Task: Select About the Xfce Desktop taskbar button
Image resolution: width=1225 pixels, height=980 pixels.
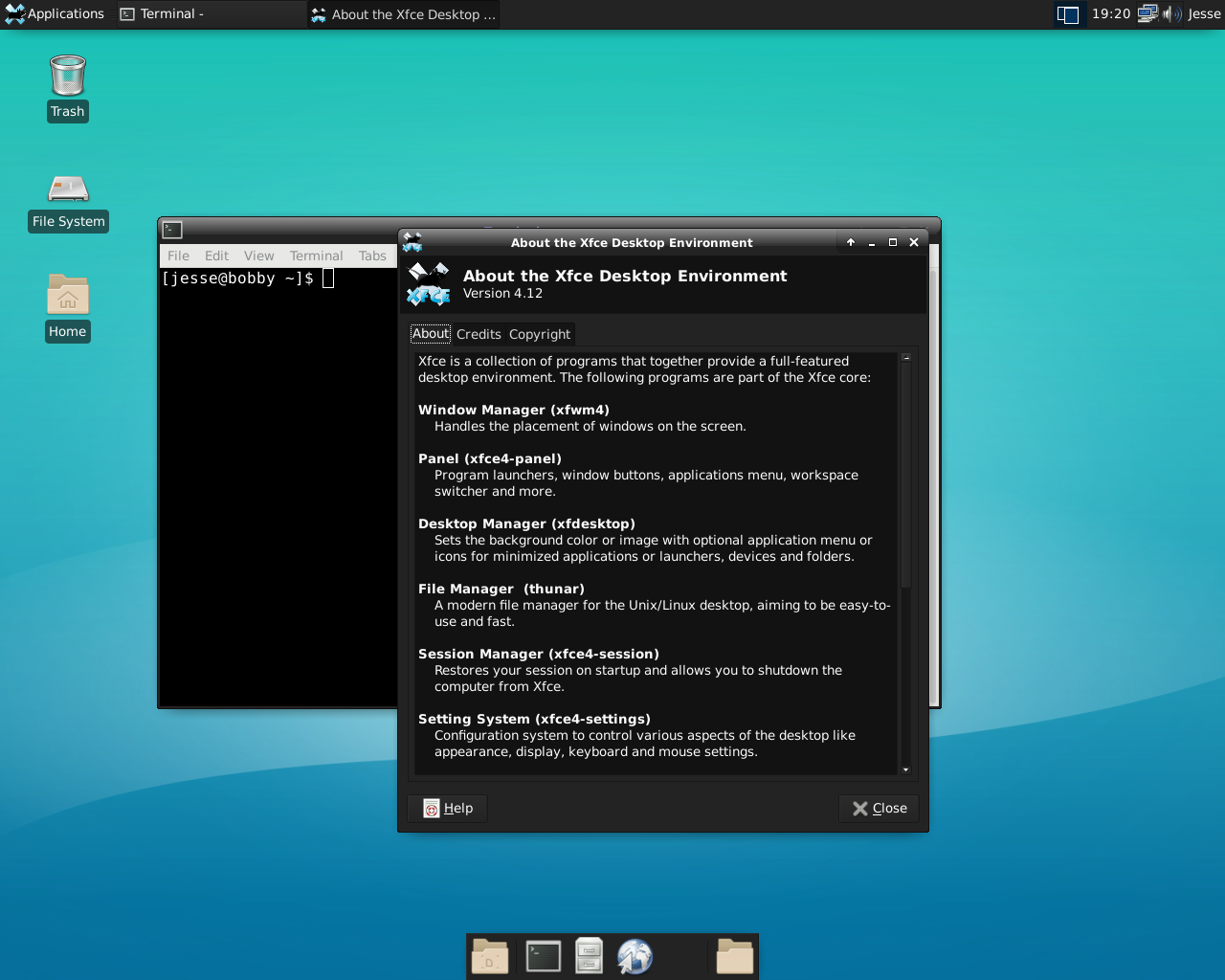Action: (x=403, y=14)
